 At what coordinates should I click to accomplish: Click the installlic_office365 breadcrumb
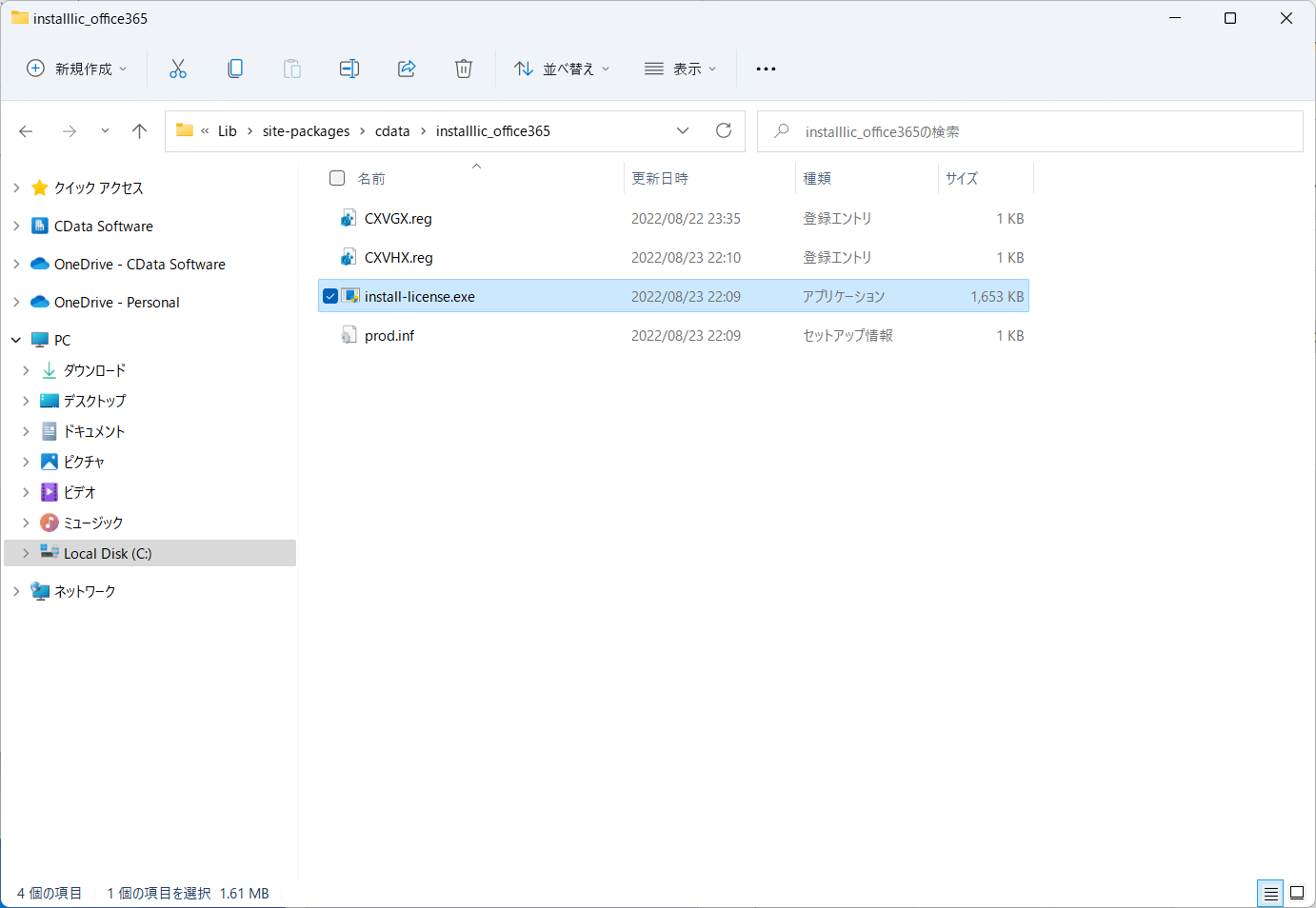click(x=493, y=131)
